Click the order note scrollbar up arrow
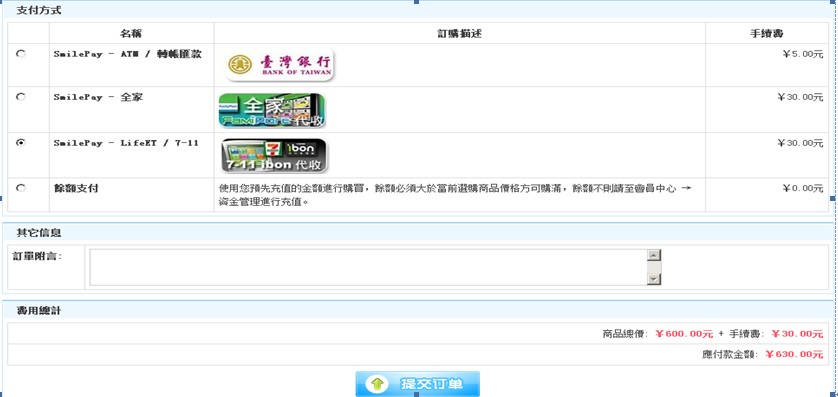Image resolution: width=838 pixels, height=397 pixels. click(654, 255)
